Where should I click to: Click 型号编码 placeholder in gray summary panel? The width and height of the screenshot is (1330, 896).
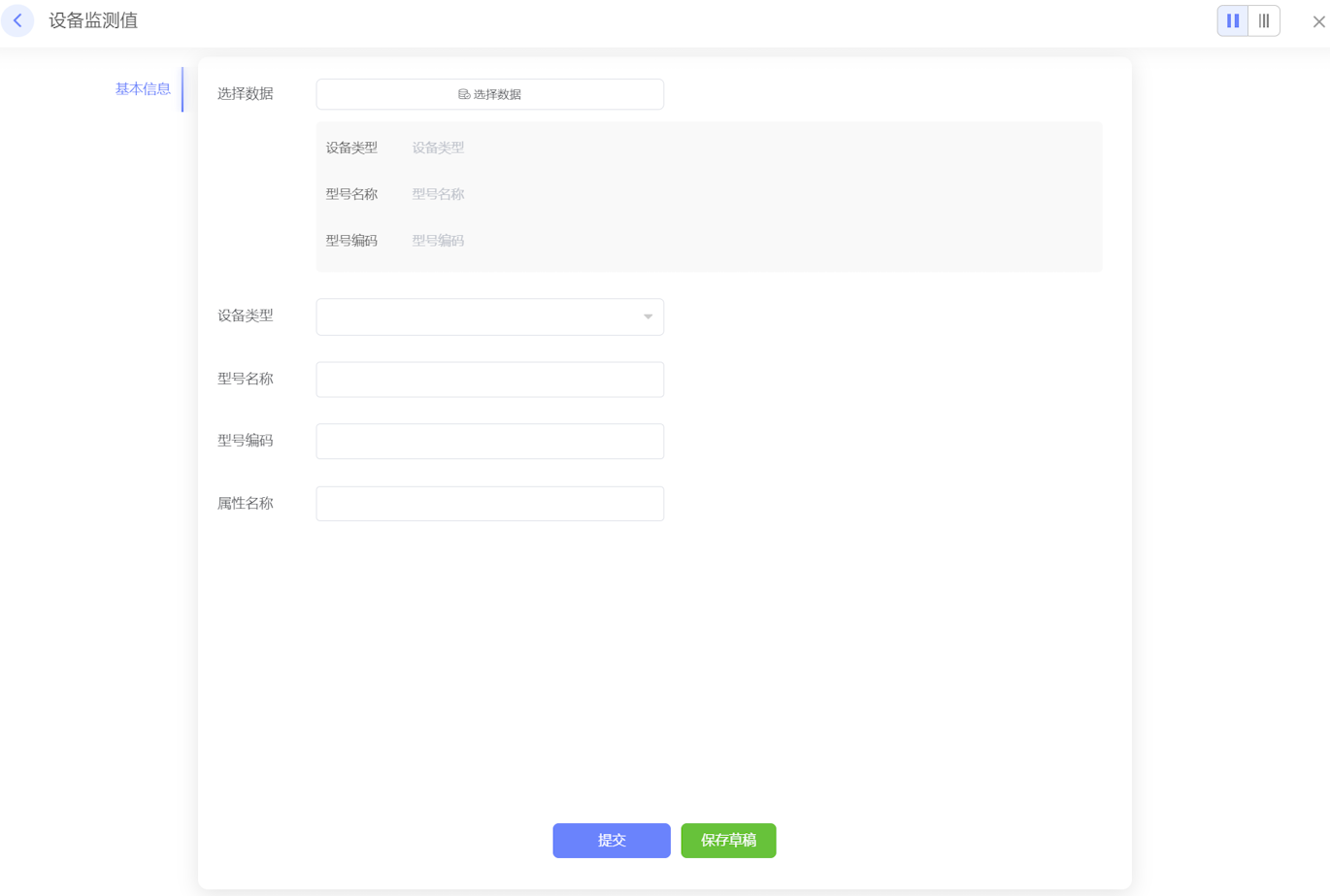pos(438,241)
